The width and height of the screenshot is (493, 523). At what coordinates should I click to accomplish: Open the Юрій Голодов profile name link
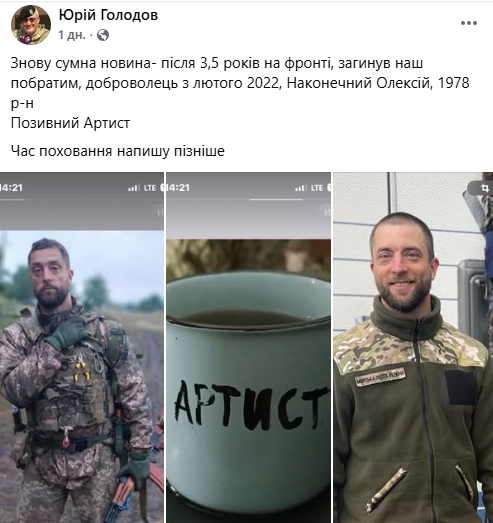click(108, 15)
